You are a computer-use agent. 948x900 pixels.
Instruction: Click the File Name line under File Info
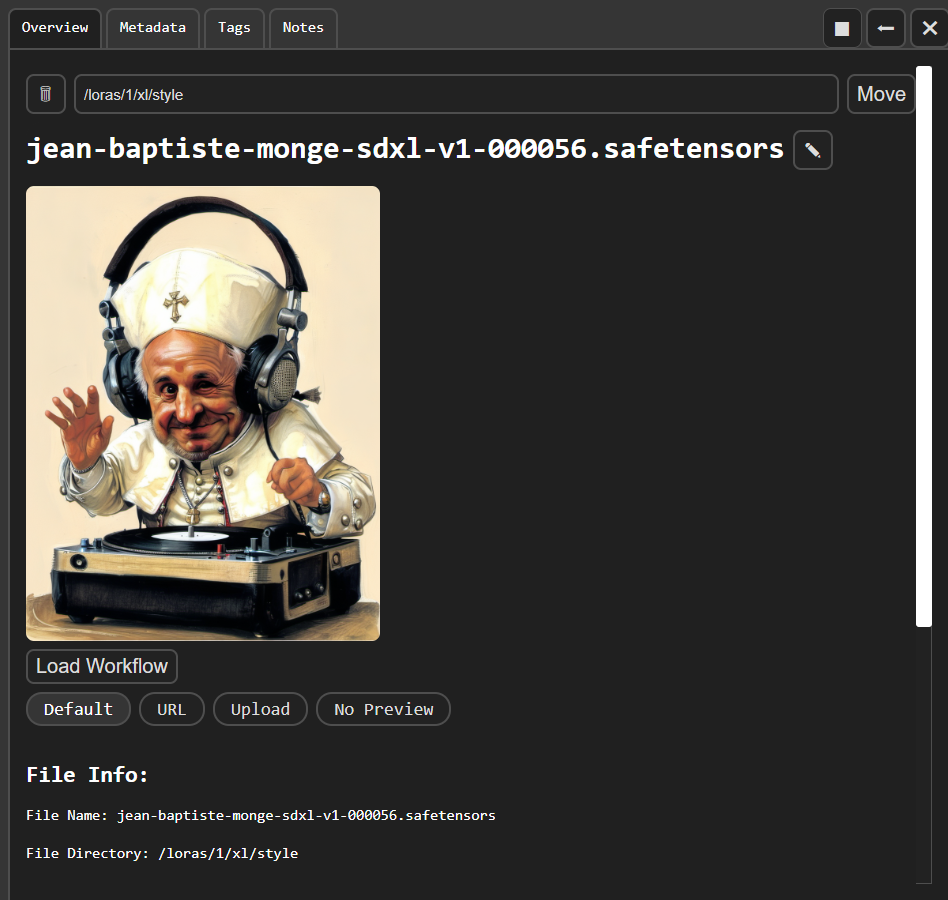click(261, 815)
